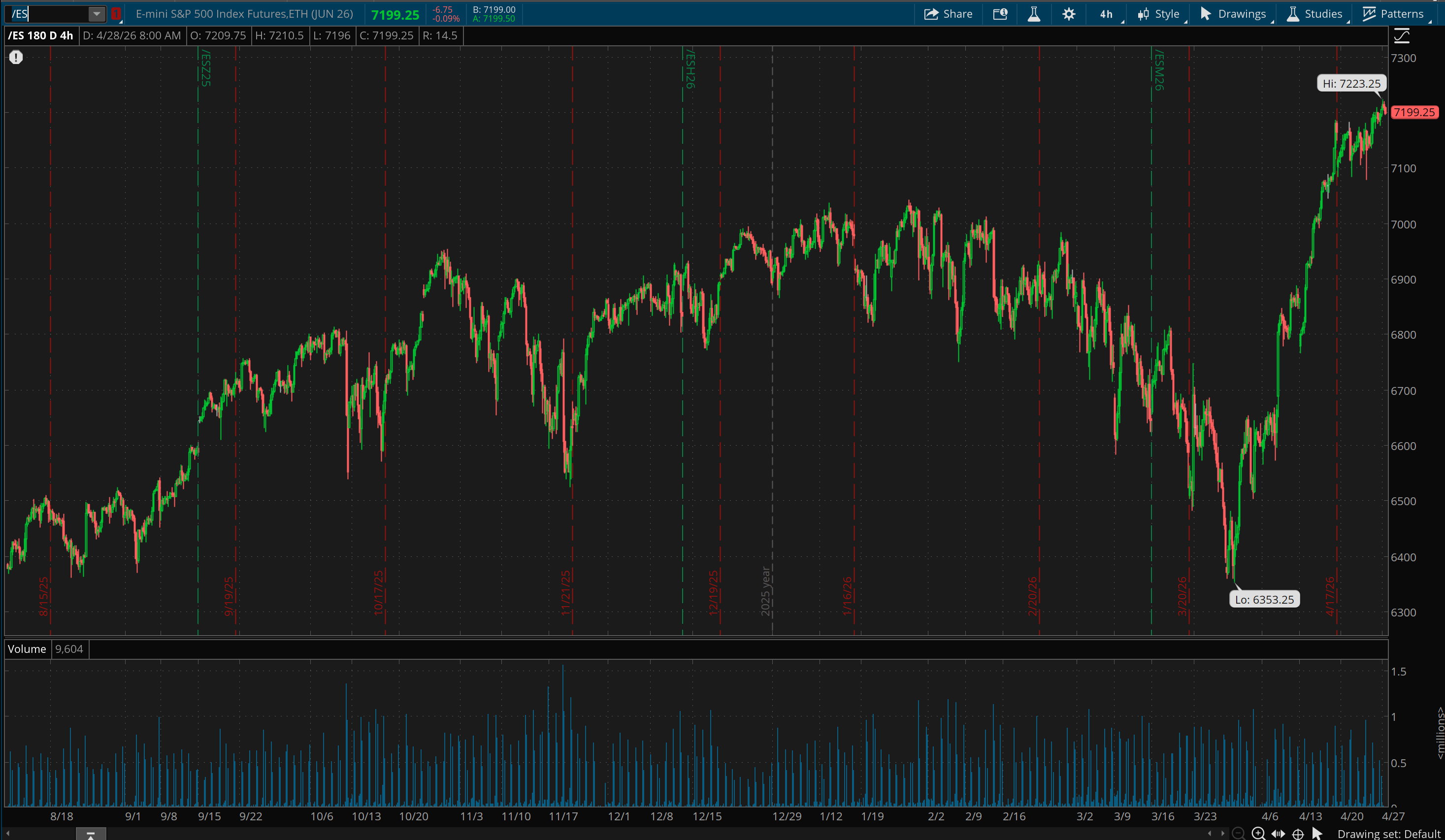The image size is (1445, 840).
Task: Click the pan left-right arrows icon
Action: (x=1278, y=833)
